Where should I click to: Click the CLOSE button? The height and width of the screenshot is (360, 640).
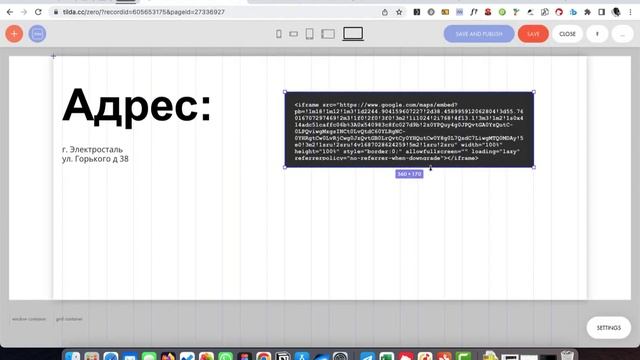(567, 34)
